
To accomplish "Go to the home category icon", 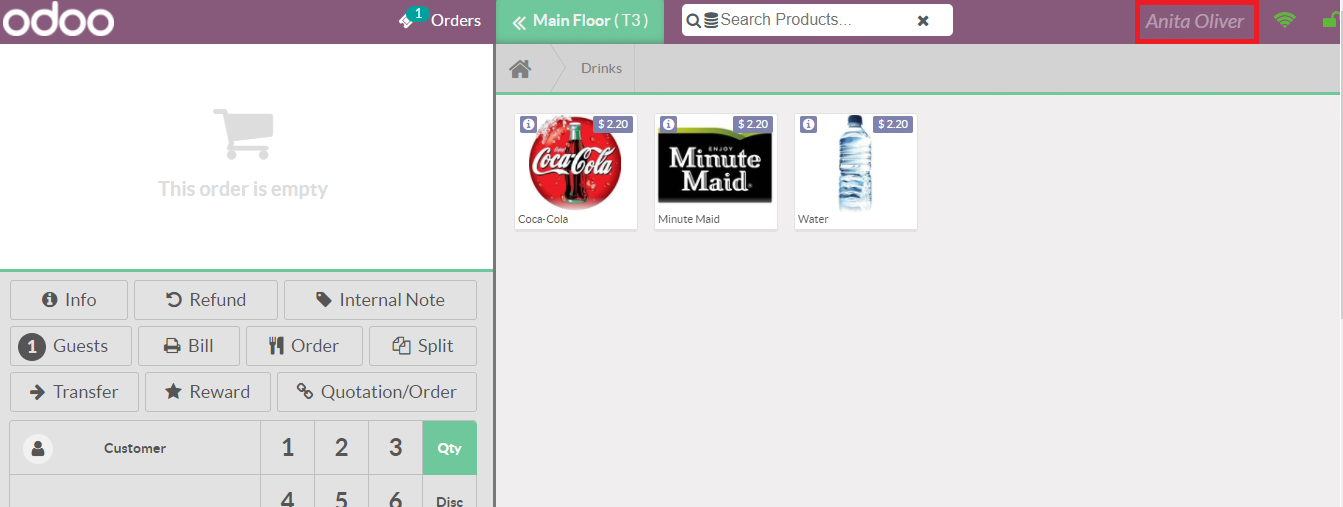I will (519, 68).
